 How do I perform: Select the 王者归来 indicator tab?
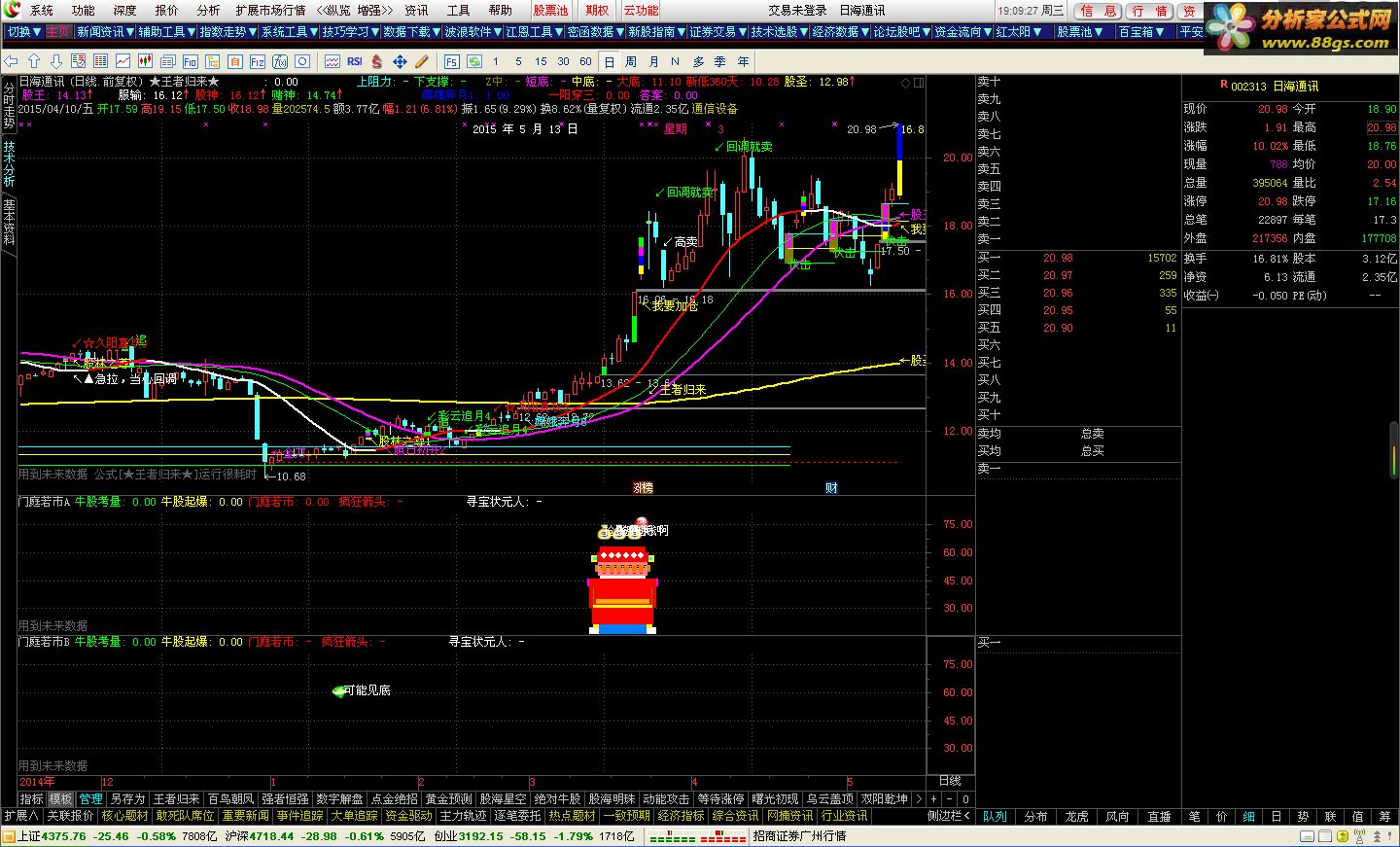[177, 799]
